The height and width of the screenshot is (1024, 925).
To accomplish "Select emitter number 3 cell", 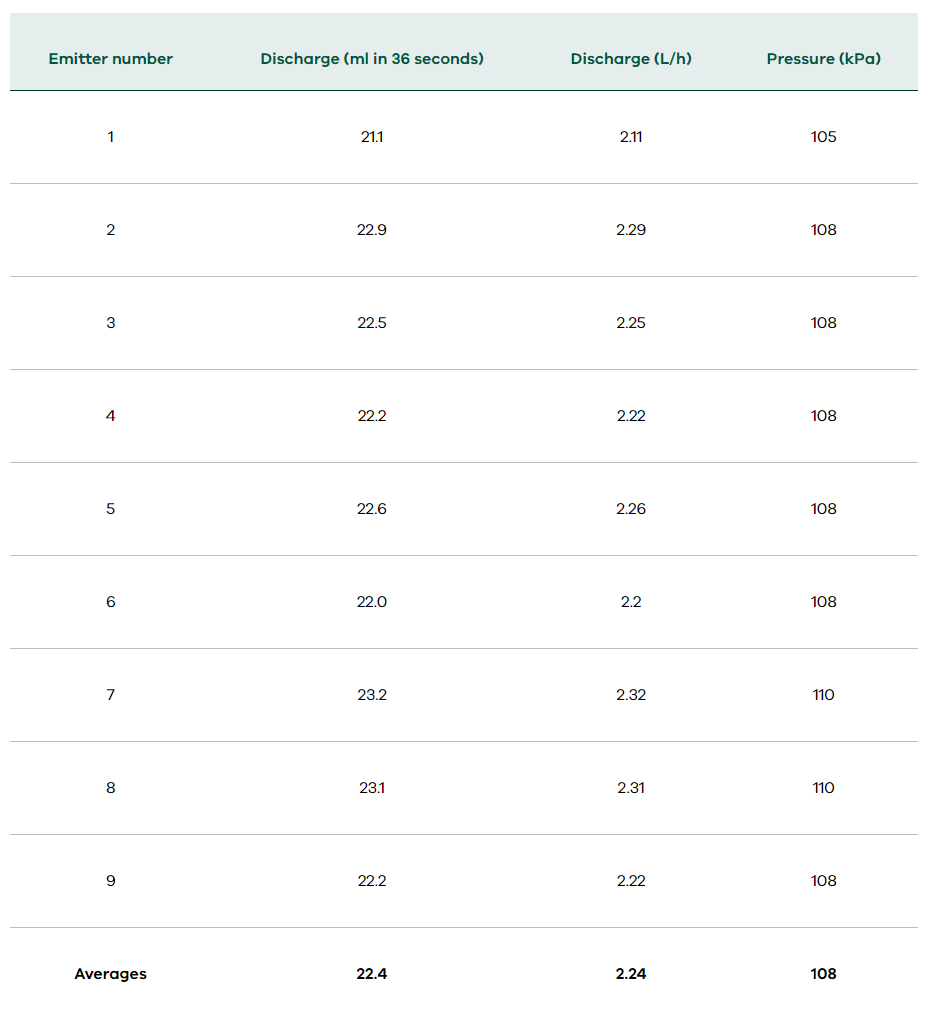I will click(110, 323).
